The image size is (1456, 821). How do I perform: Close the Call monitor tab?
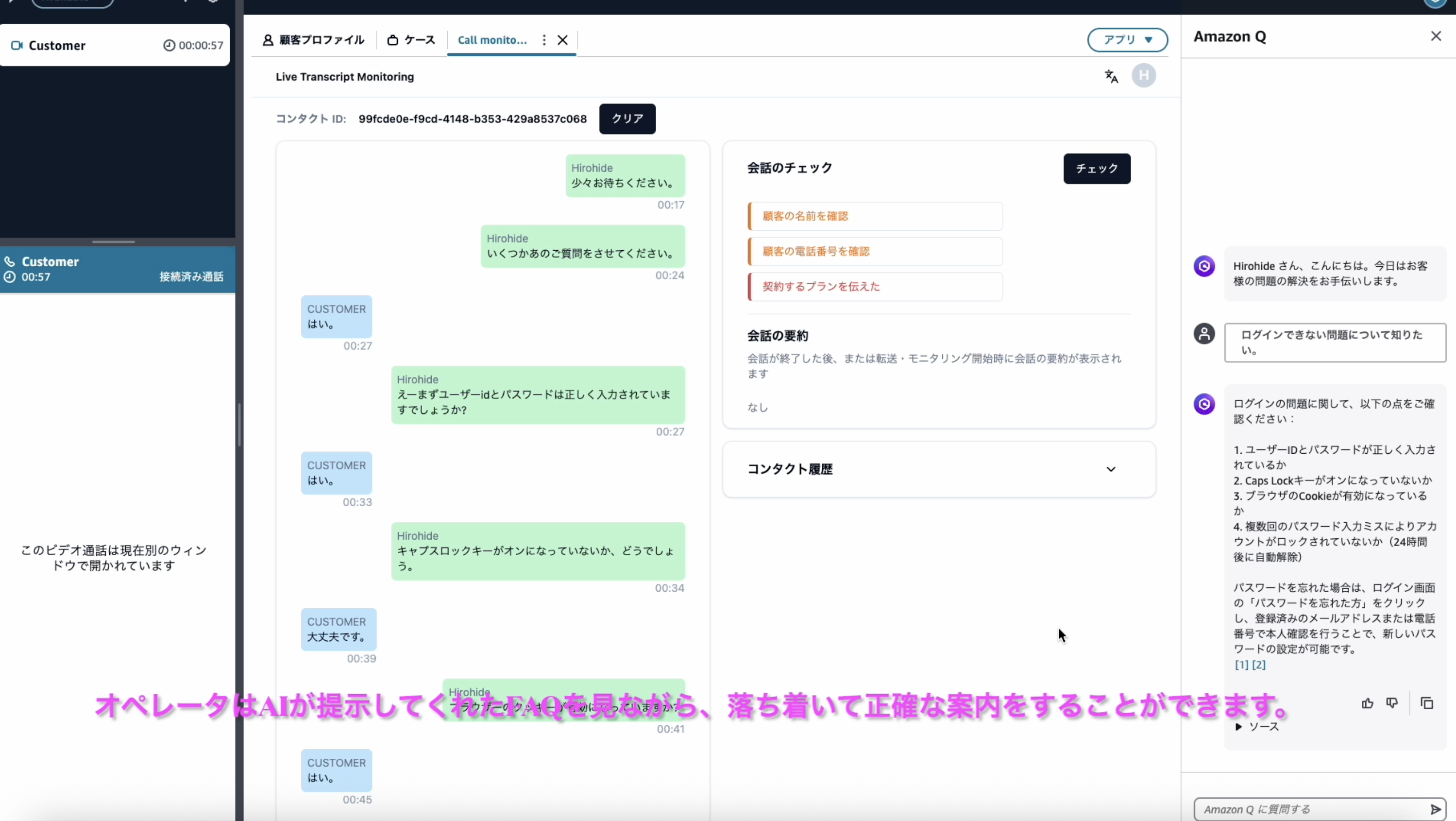point(562,40)
